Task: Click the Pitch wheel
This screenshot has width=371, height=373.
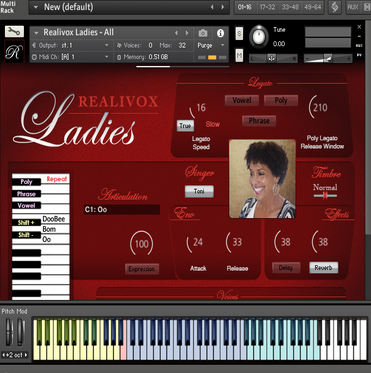Action: point(9,332)
